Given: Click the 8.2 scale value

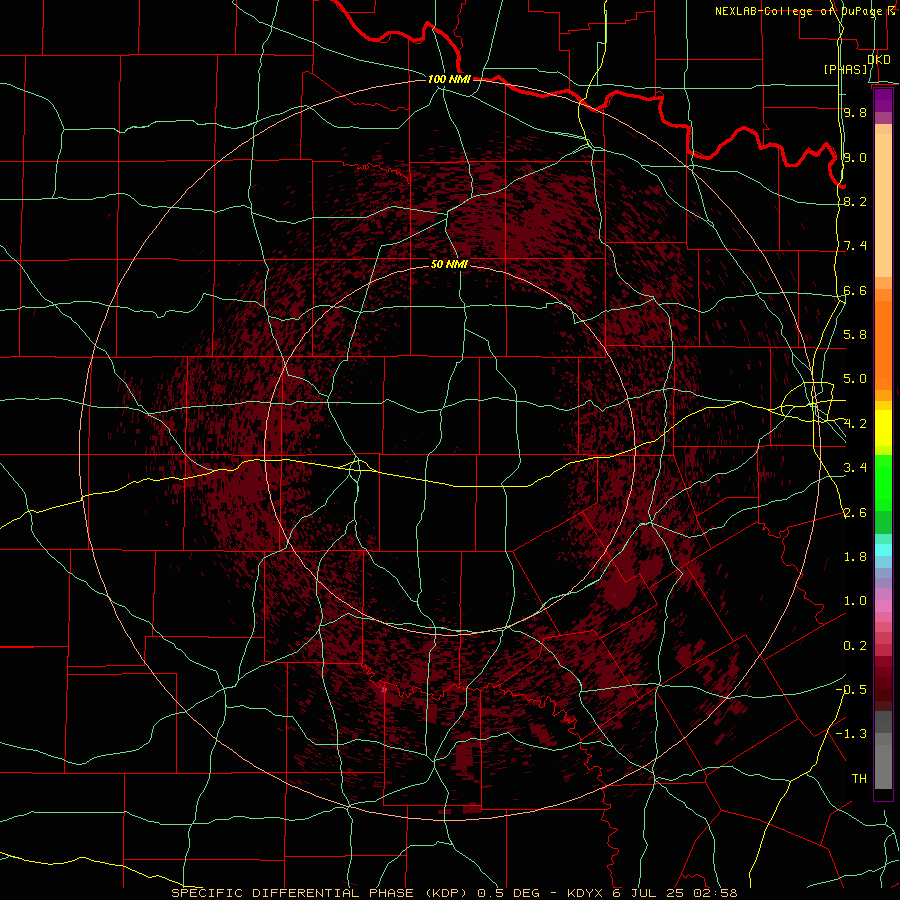Looking at the screenshot, I should pos(855,201).
